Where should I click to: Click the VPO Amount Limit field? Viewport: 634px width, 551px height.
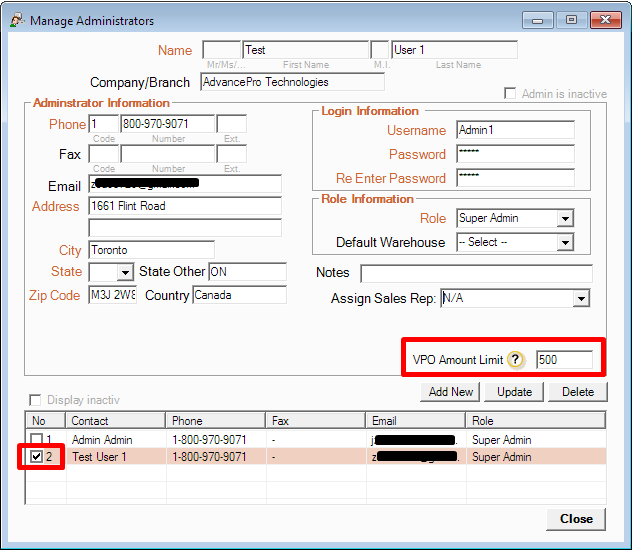coord(564,360)
